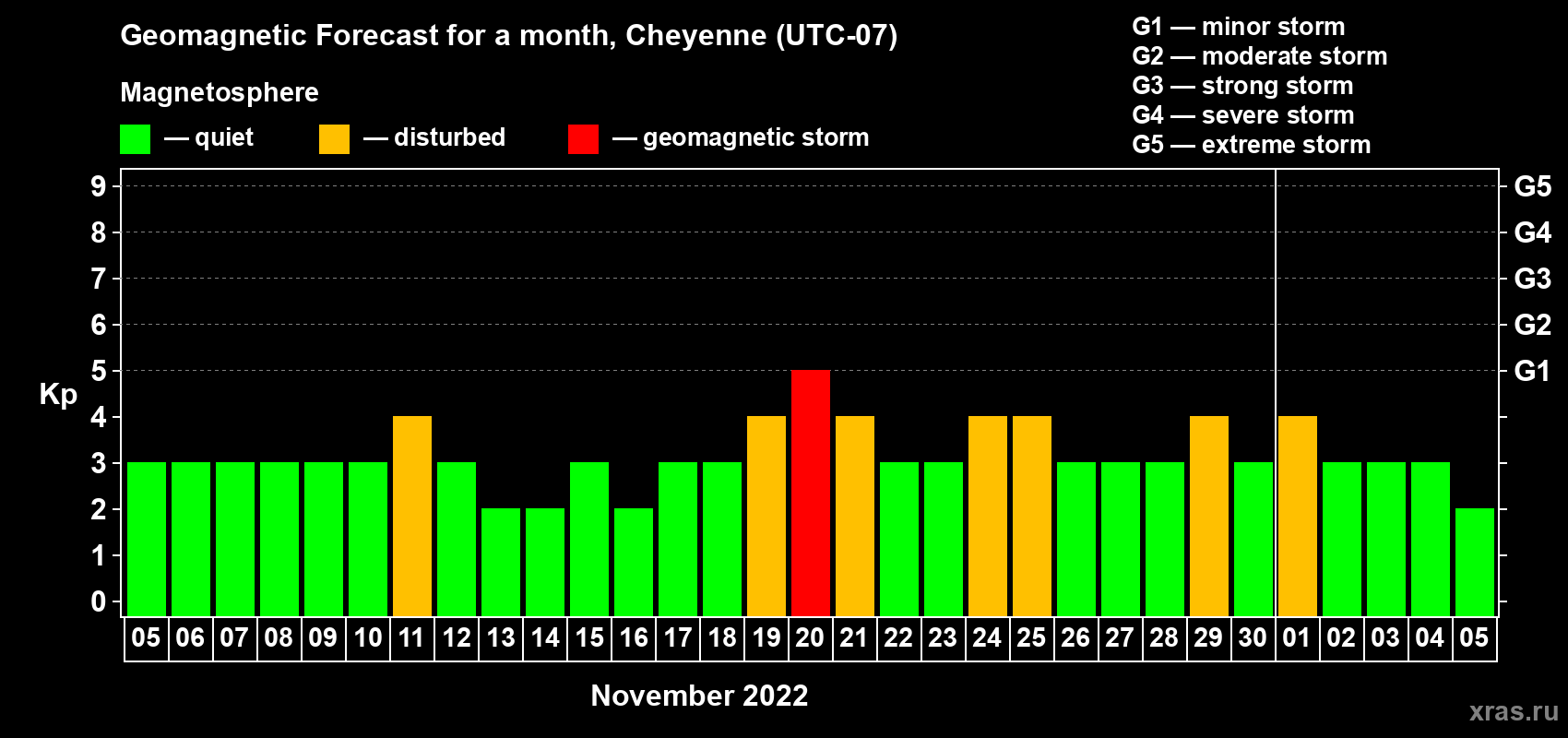Screen dimensions: 1568x738
Task: Select the orange bar for November 24
Action: (x=988, y=516)
